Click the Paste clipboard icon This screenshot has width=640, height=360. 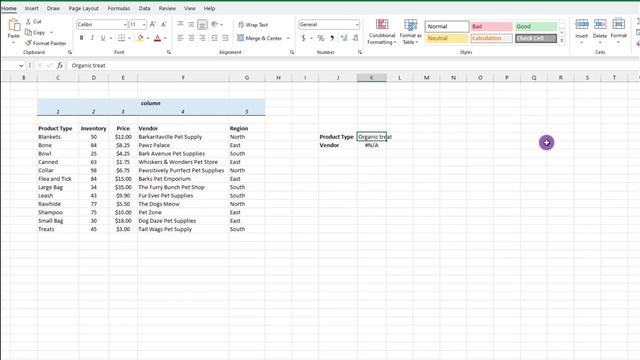coord(14,26)
